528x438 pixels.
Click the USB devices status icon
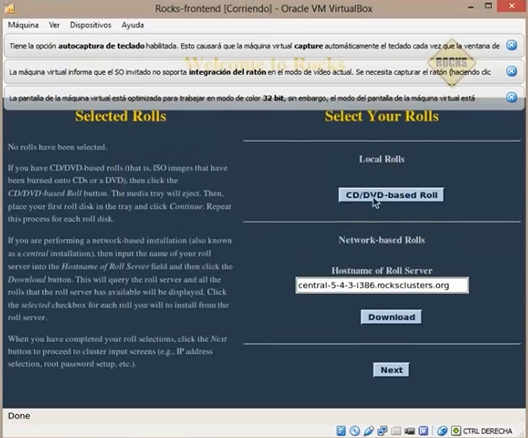(368, 431)
